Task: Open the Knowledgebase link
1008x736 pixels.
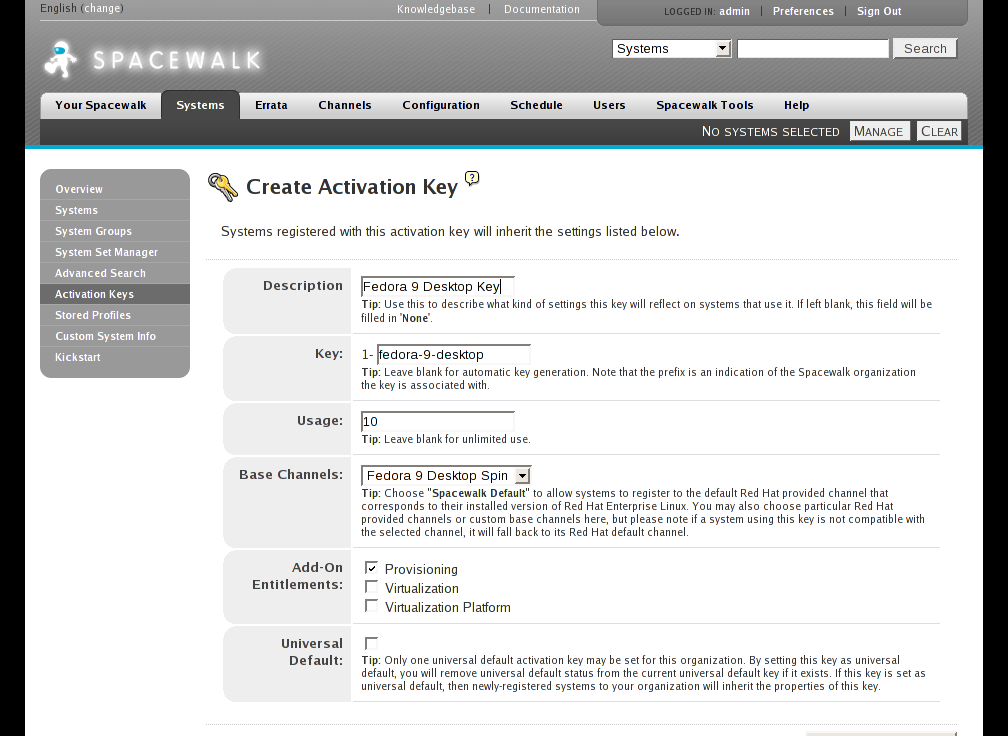Action: (436, 9)
